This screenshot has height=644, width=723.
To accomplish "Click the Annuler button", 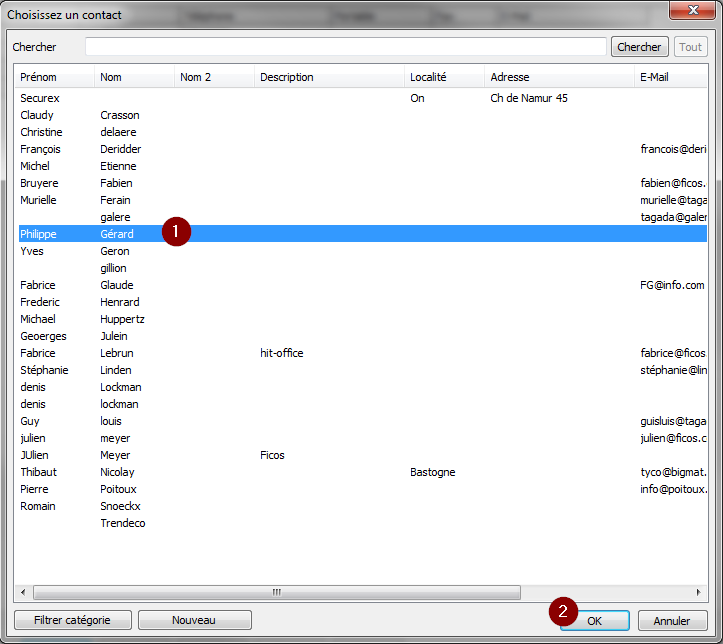I will pos(671,620).
